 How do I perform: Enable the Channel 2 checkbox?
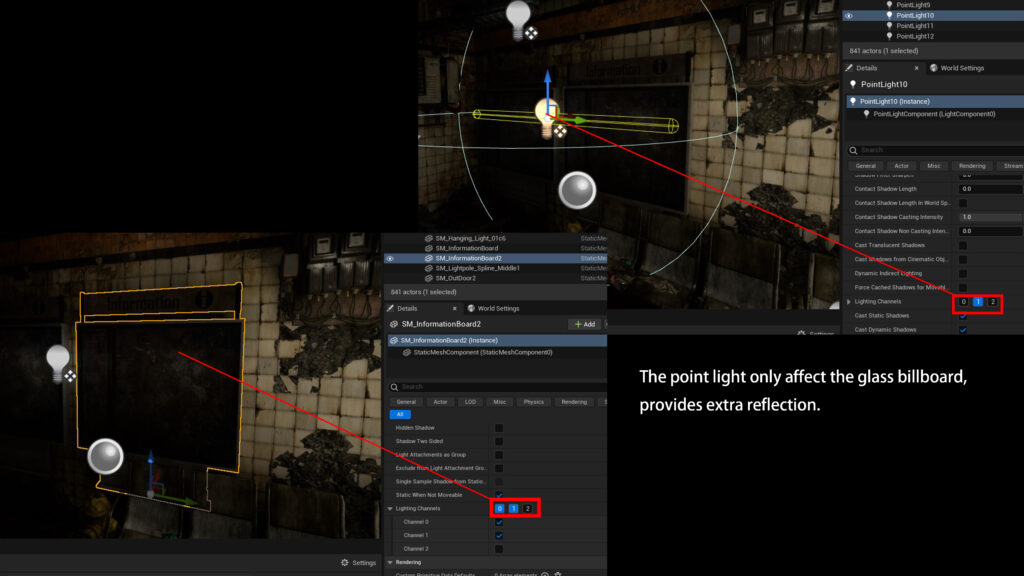click(x=499, y=549)
